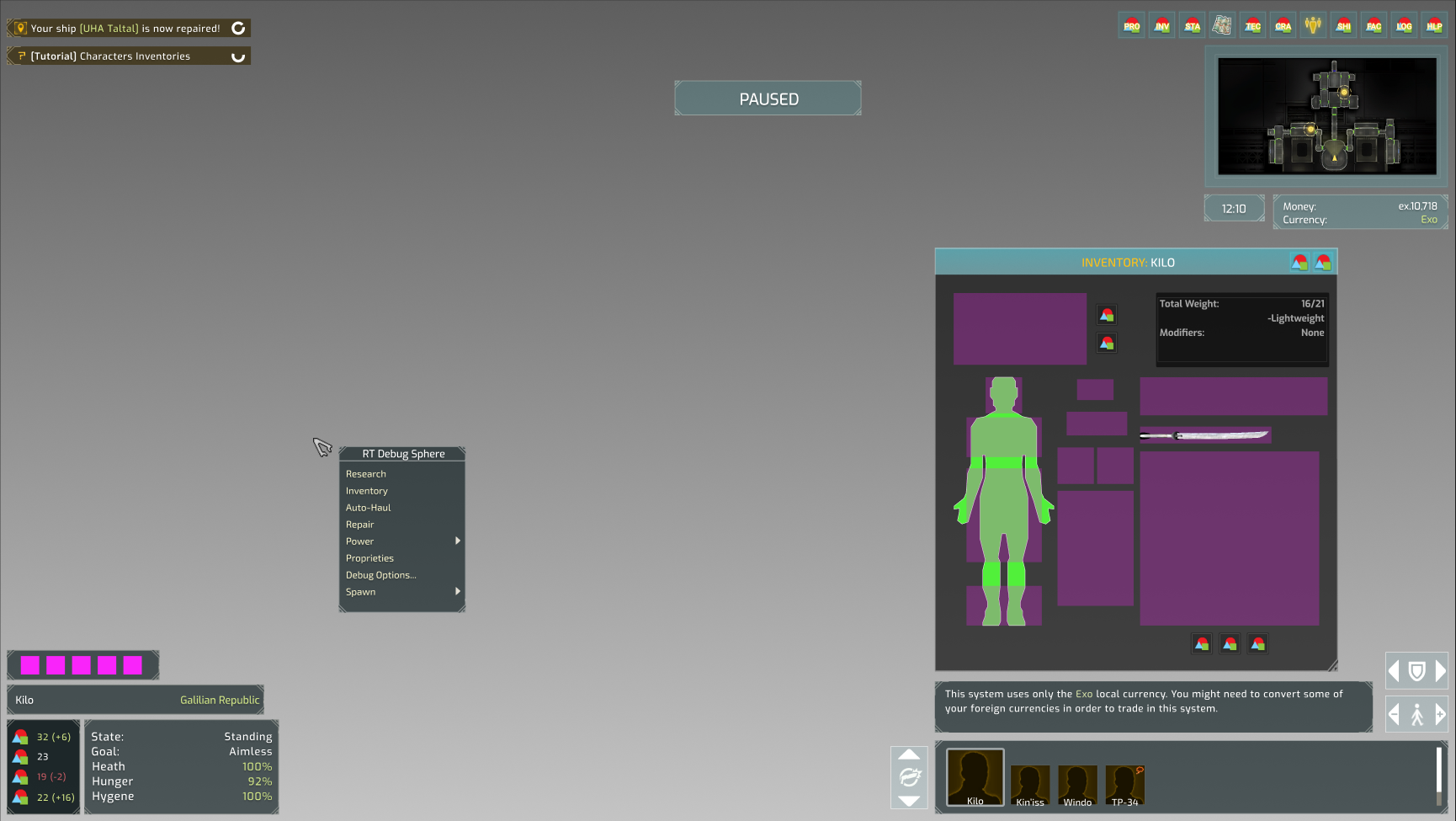Image resolution: width=1456 pixels, height=821 pixels.
Task: Toggle the walking mode icon
Action: pos(1416,715)
